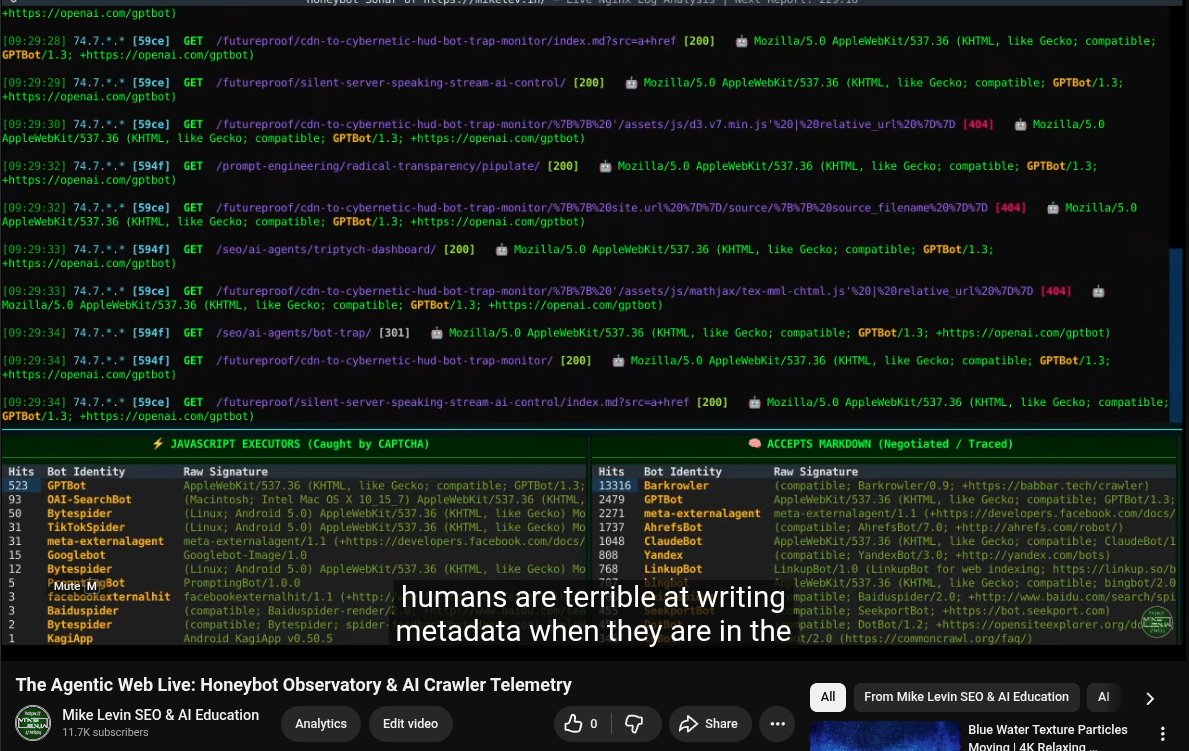Screen dimensions: 1189x751
Task: Click the 523 hits value for GPTBot
Action: [18, 485]
